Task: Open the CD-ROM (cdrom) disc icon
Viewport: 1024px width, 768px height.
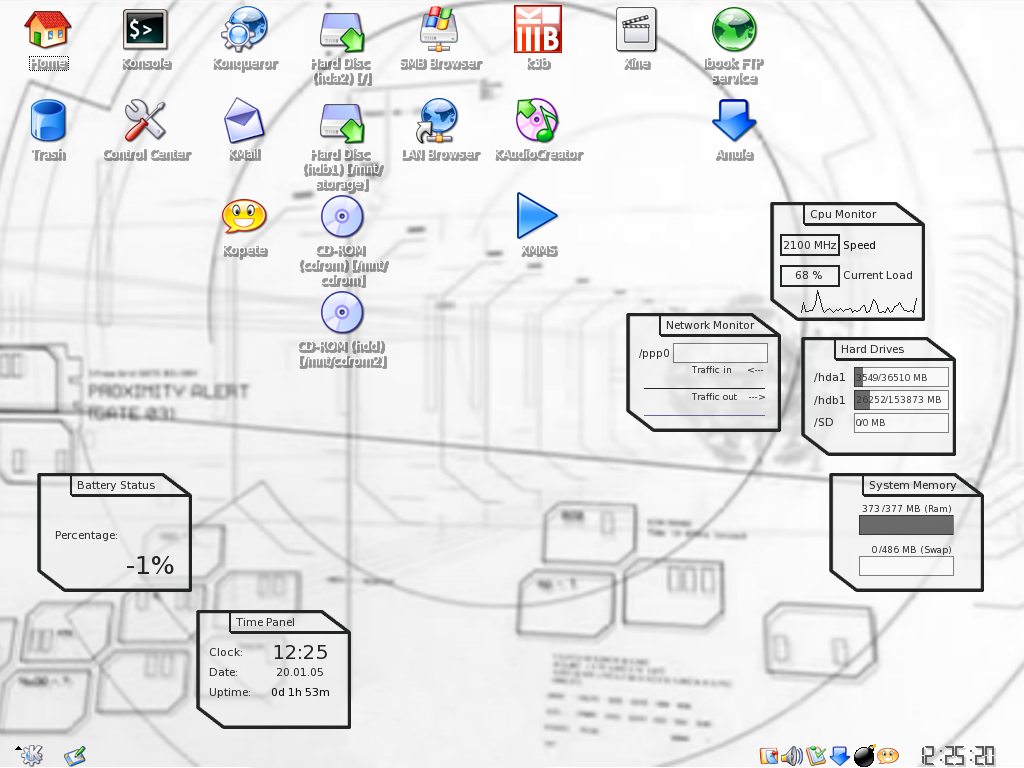Action: tap(342, 216)
